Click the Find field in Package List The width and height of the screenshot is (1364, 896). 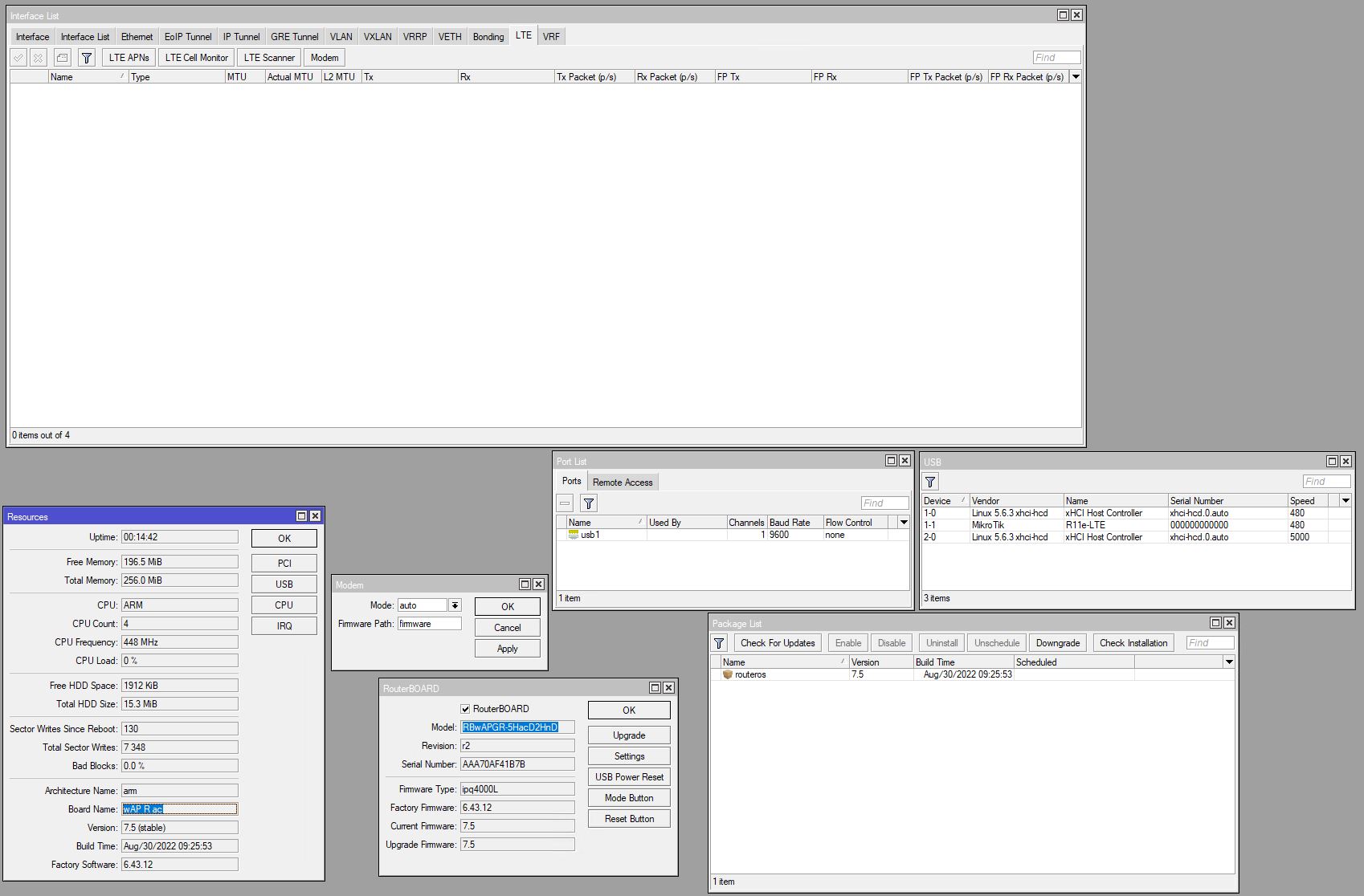pos(1210,643)
